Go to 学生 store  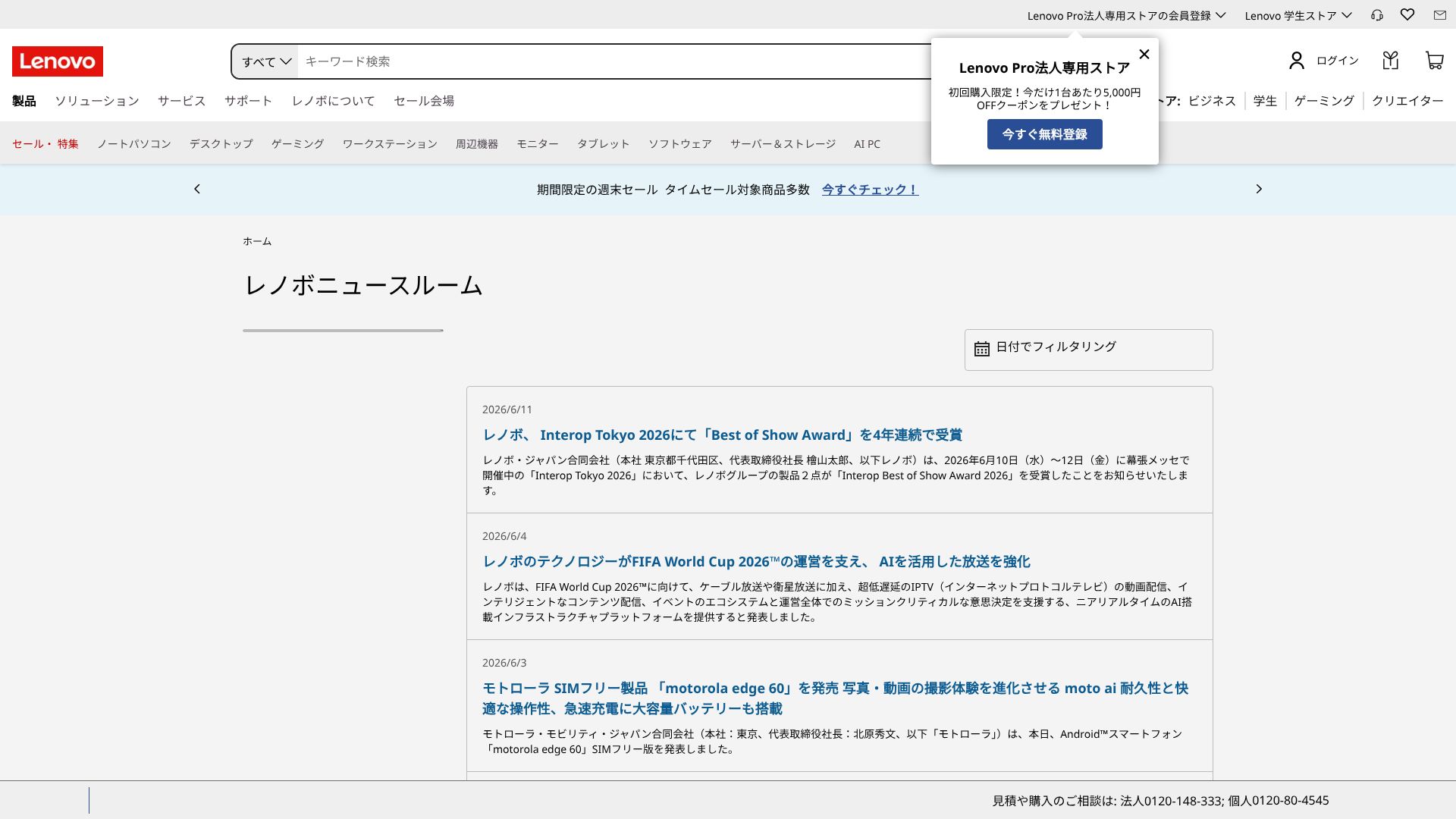point(1265,101)
